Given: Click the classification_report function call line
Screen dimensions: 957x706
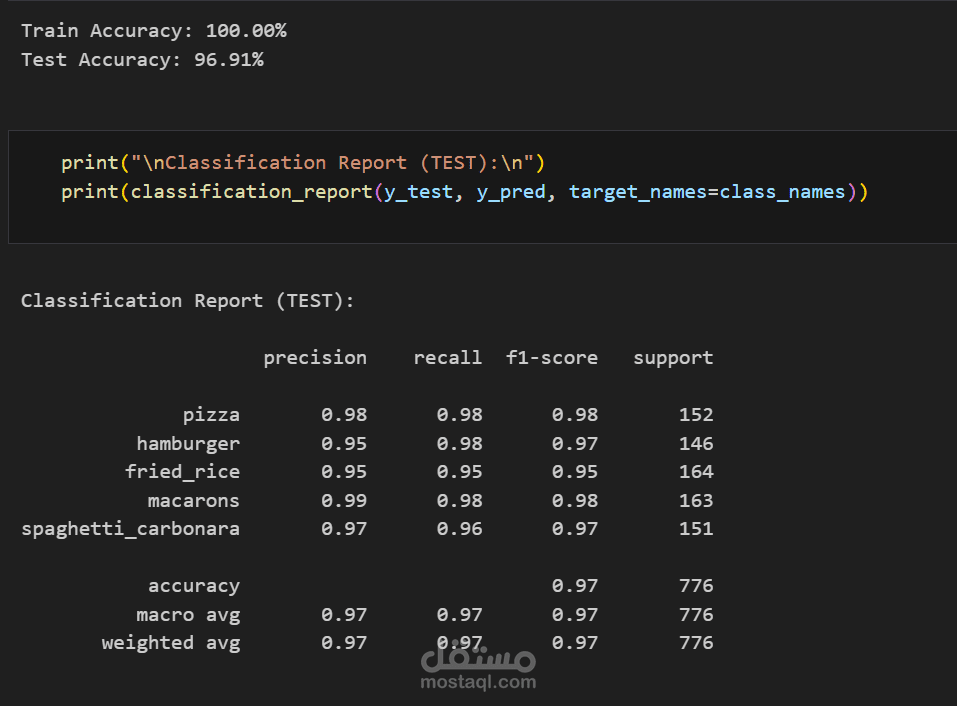Looking at the screenshot, I should [x=464, y=192].
